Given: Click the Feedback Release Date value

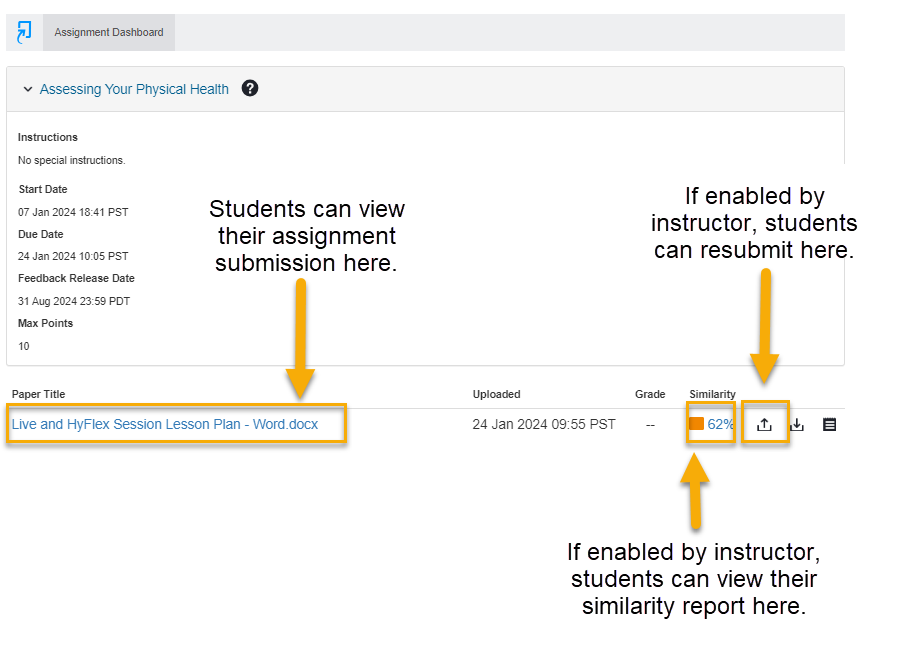Looking at the screenshot, I should coord(74,301).
